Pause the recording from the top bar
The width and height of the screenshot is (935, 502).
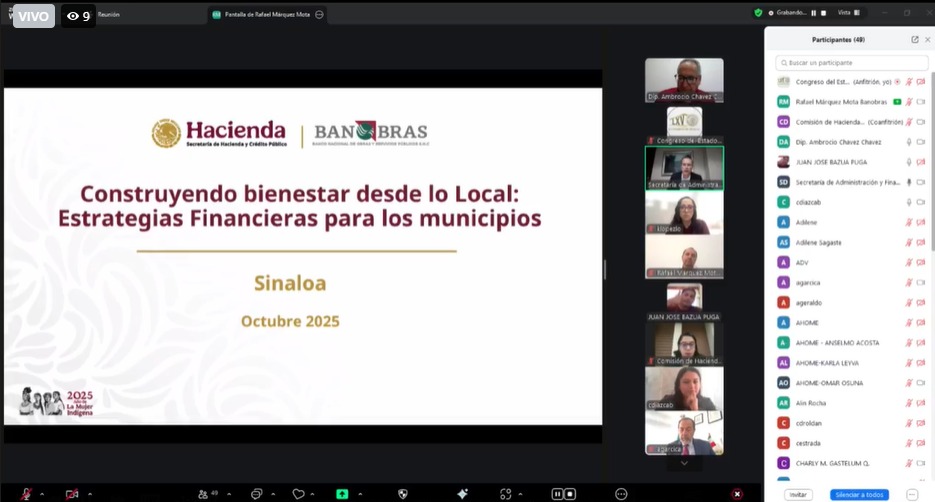click(813, 13)
